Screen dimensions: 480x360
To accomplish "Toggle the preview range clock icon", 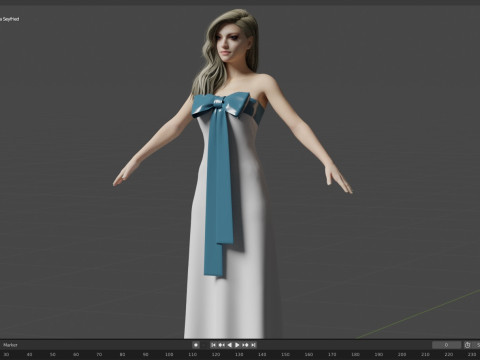I will (x=468, y=345).
